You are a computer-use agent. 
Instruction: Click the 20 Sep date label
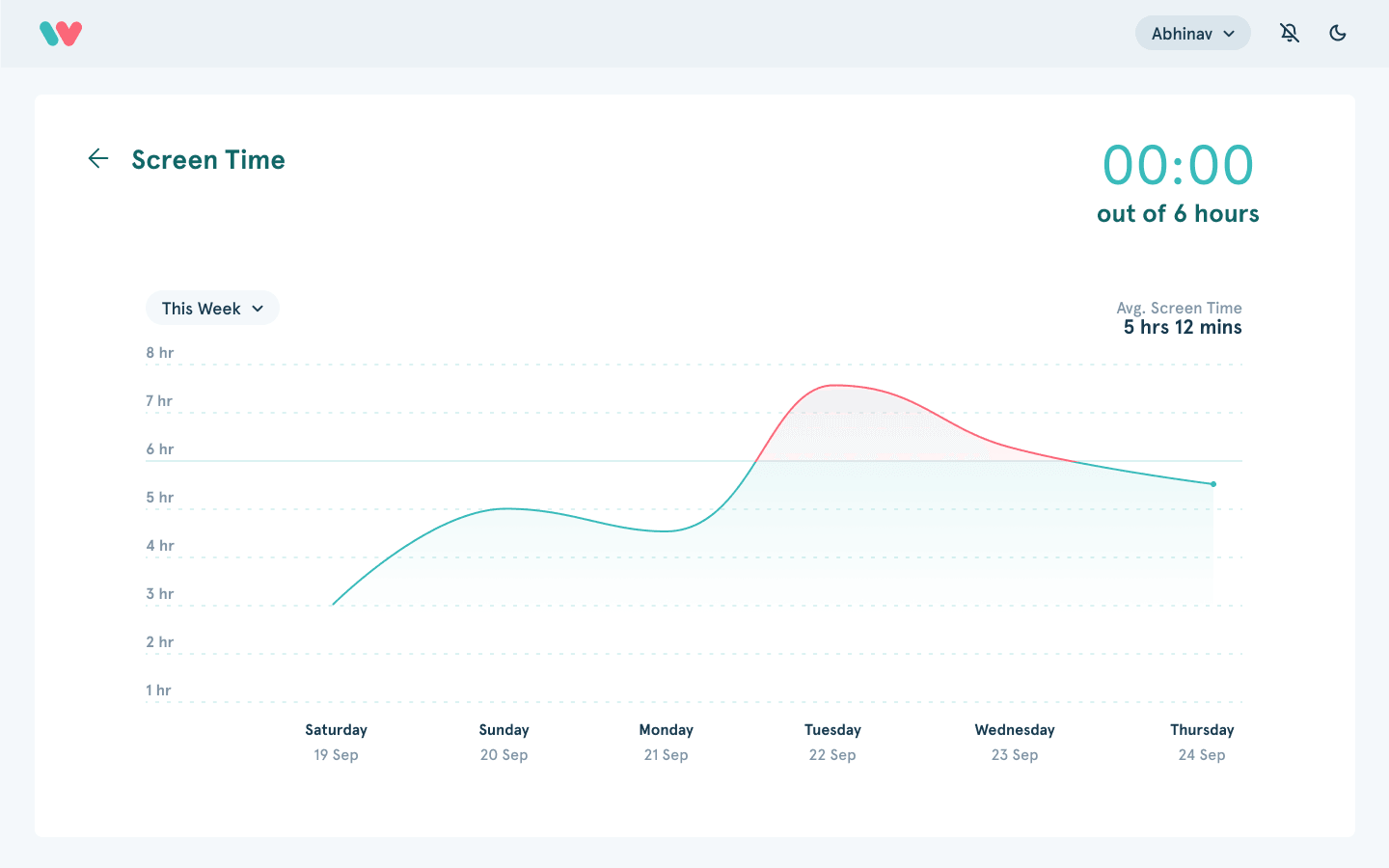click(x=504, y=755)
